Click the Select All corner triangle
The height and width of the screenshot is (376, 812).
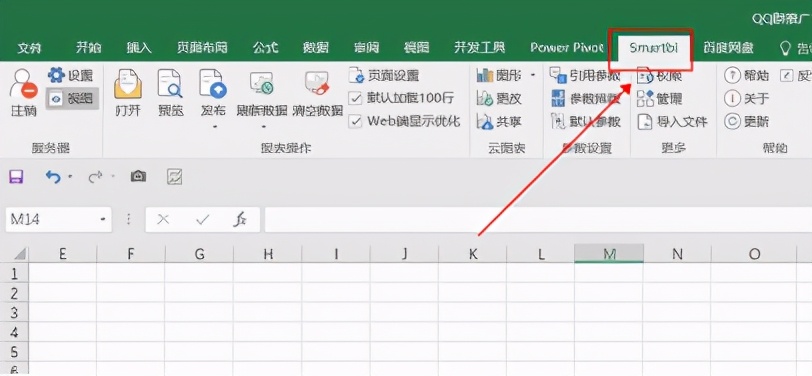click(19, 254)
